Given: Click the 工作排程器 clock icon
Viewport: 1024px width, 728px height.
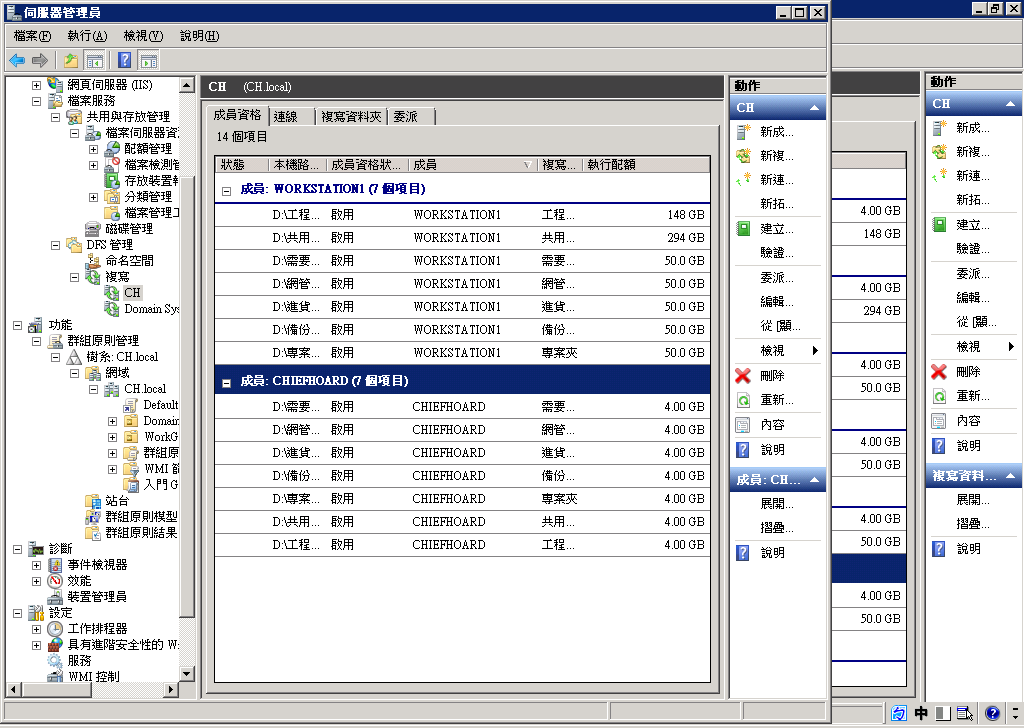Looking at the screenshot, I should coord(56,629).
